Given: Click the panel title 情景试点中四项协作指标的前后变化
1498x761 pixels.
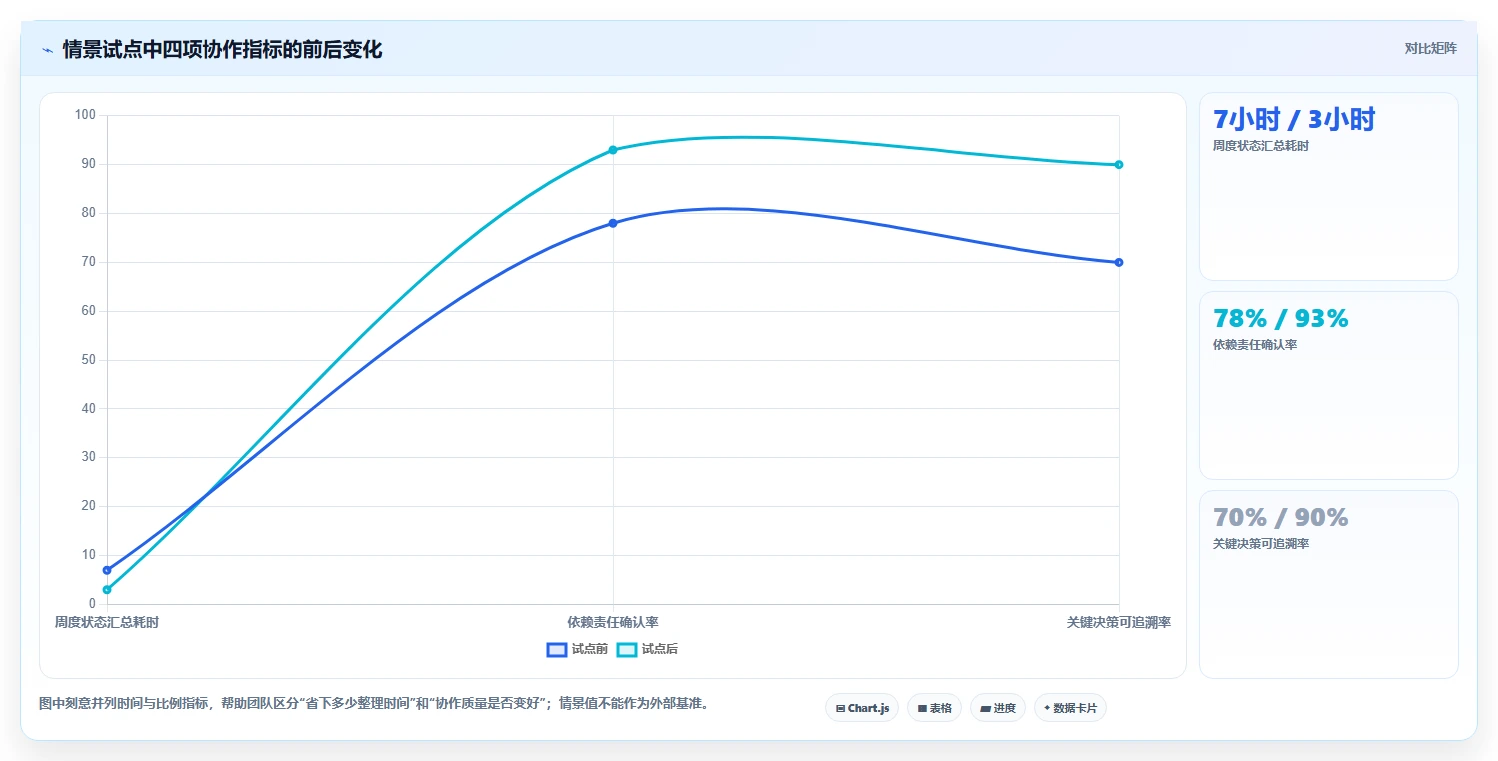Looking at the screenshot, I should pyautogui.click(x=222, y=49).
